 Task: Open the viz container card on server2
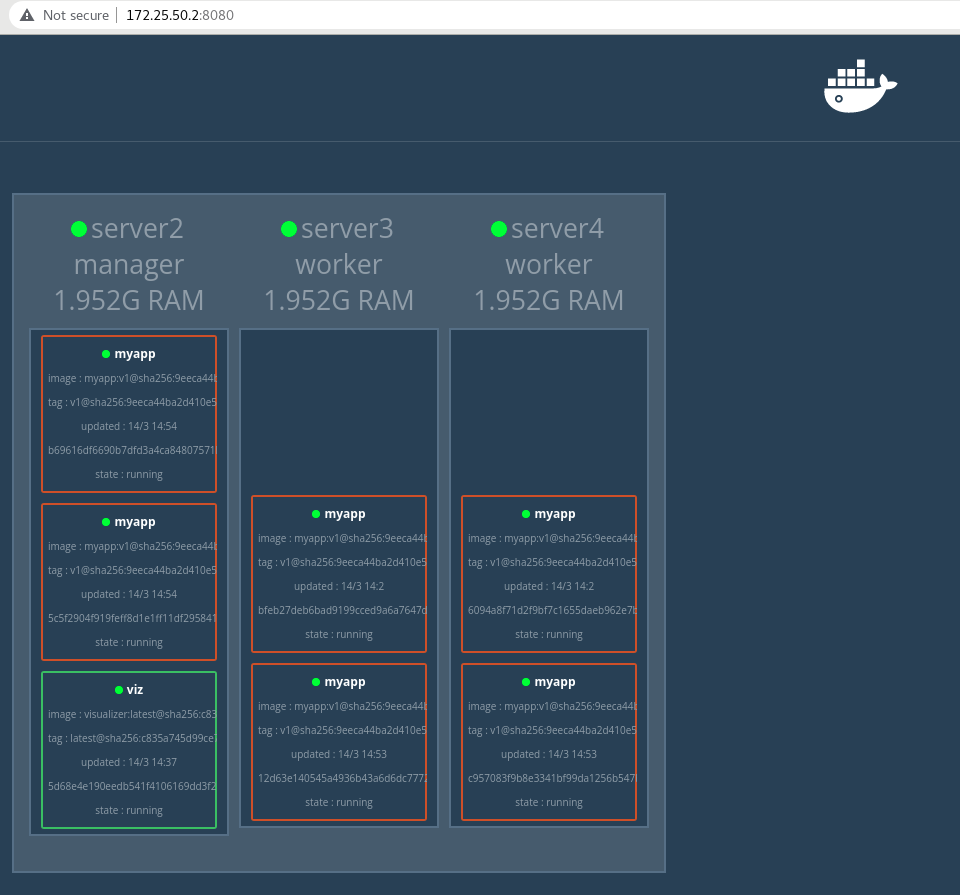click(129, 750)
